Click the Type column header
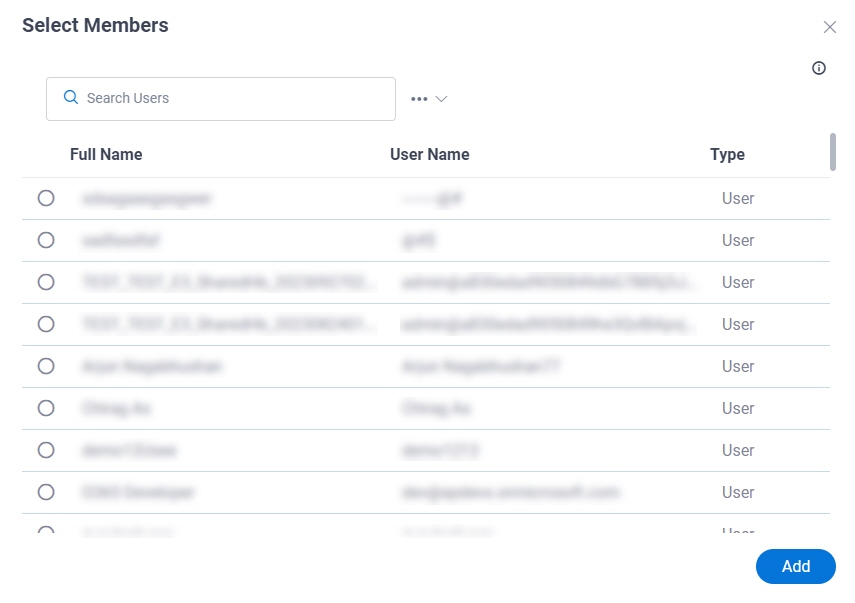855x603 pixels. point(727,154)
